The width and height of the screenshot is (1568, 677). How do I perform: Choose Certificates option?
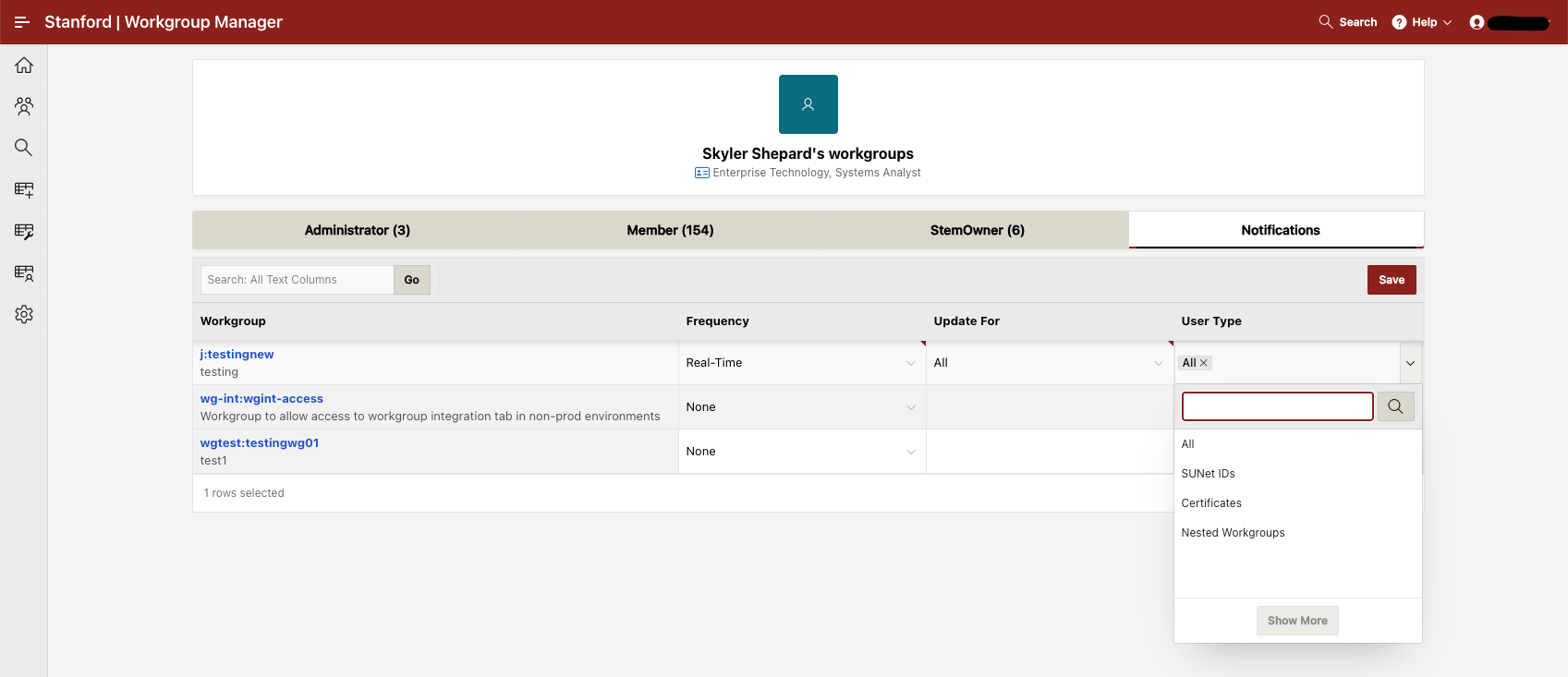coord(1297,503)
